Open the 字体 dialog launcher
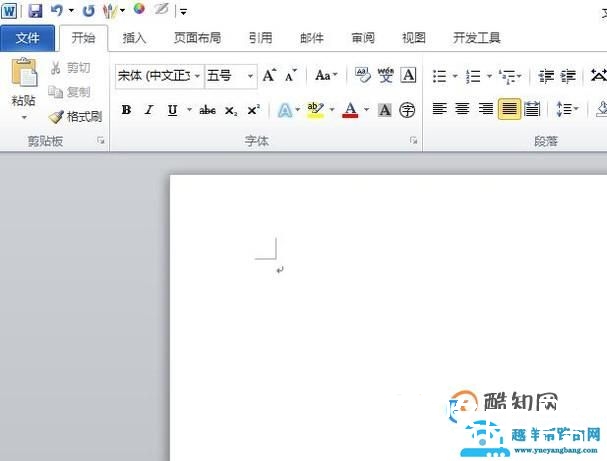Screen dimensions: 607x461 pos(413,140)
